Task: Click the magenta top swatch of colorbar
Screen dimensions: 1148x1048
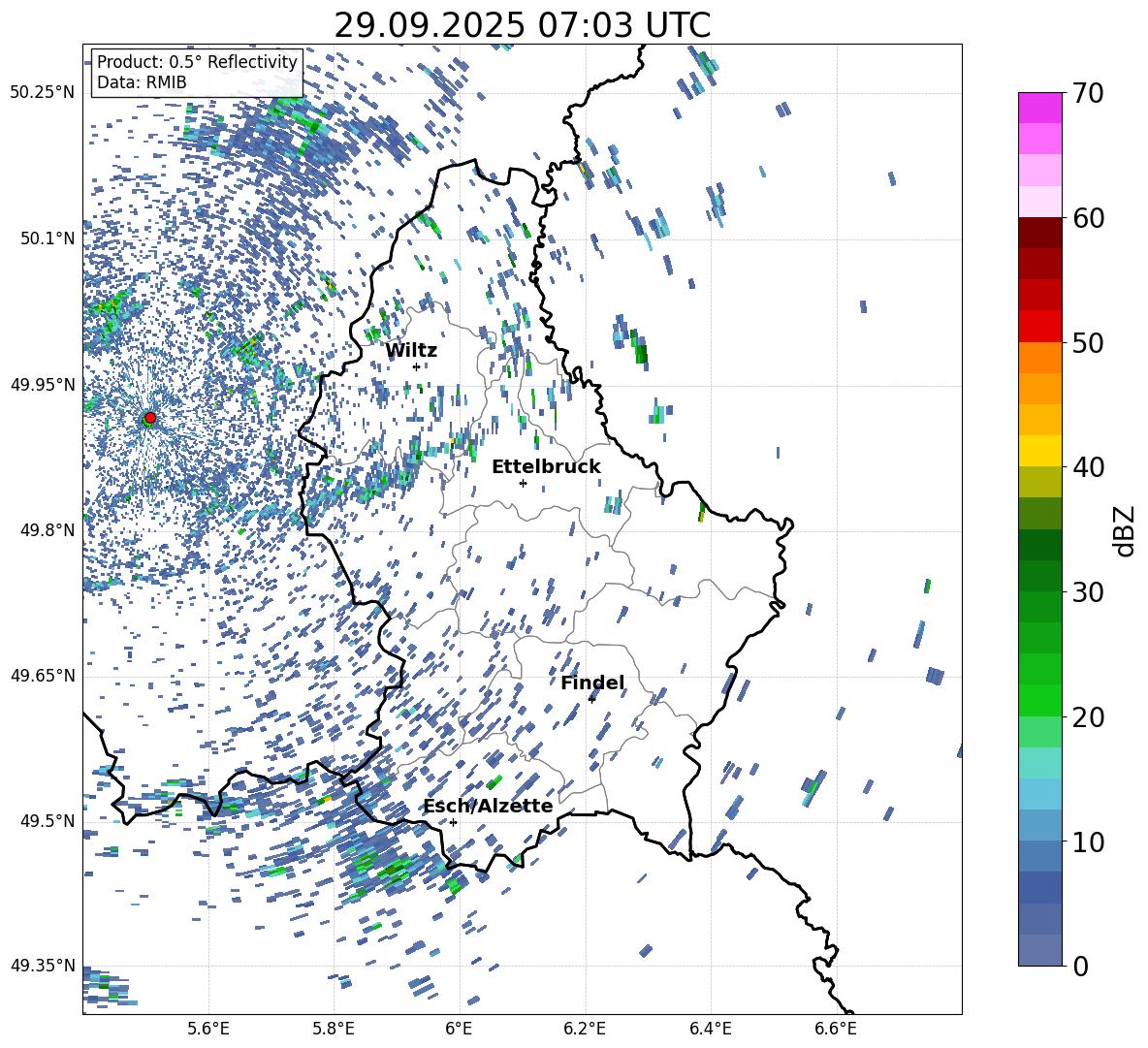Action: coord(1039,108)
